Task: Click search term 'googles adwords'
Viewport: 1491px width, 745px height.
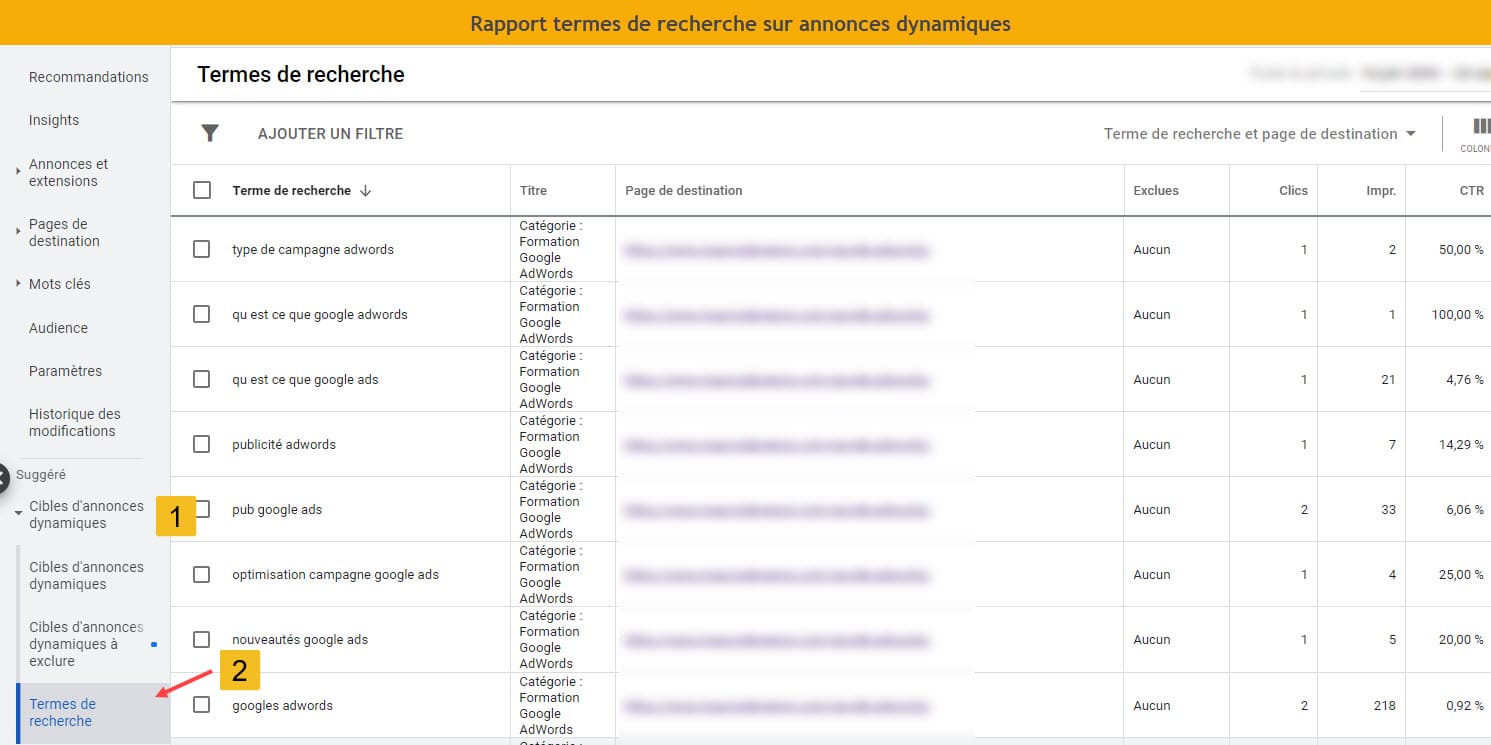Action: [282, 706]
